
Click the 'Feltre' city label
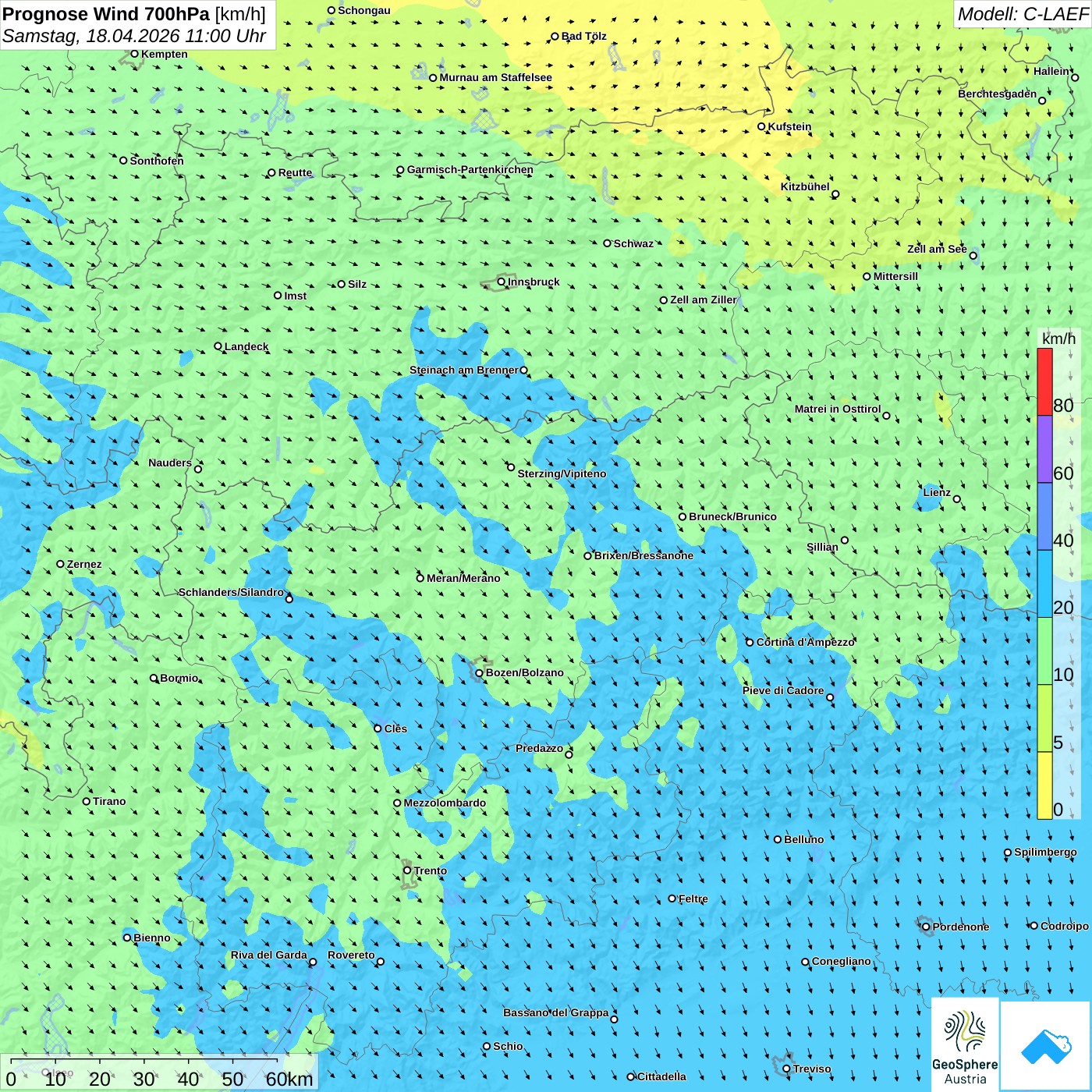pos(693,899)
